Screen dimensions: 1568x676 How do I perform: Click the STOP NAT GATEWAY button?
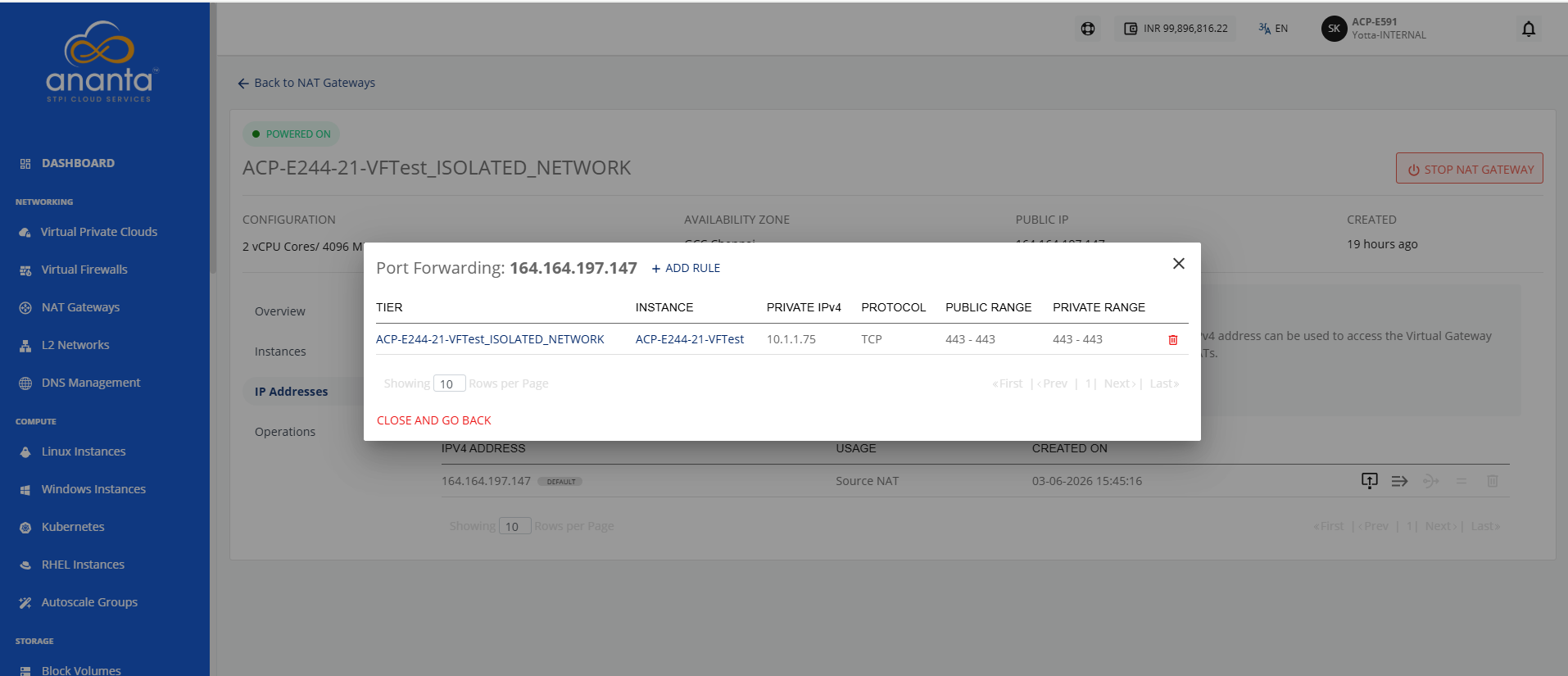1469,169
